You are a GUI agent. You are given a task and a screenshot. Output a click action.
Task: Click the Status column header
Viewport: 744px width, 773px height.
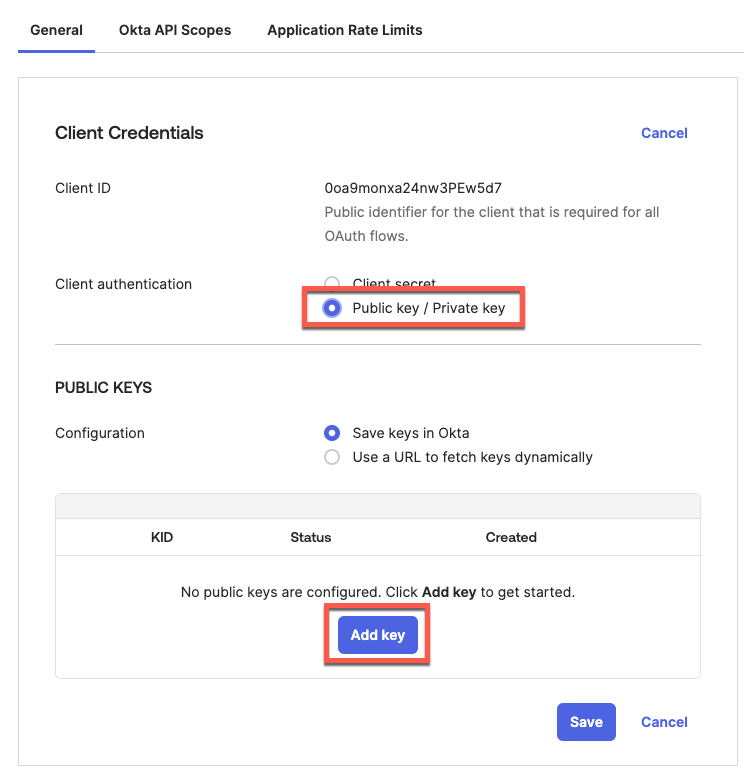coord(310,537)
